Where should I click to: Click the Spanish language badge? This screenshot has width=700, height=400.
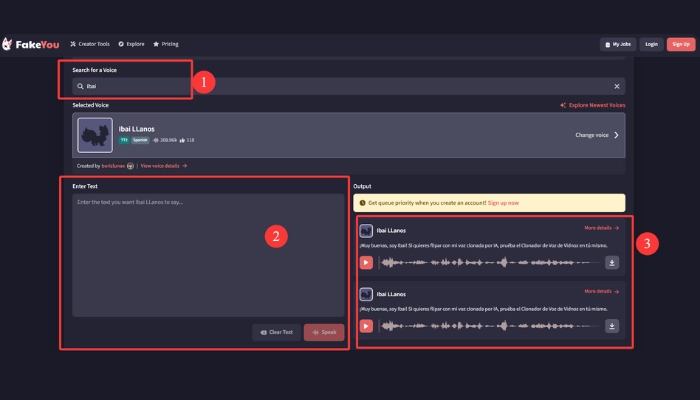click(x=140, y=140)
